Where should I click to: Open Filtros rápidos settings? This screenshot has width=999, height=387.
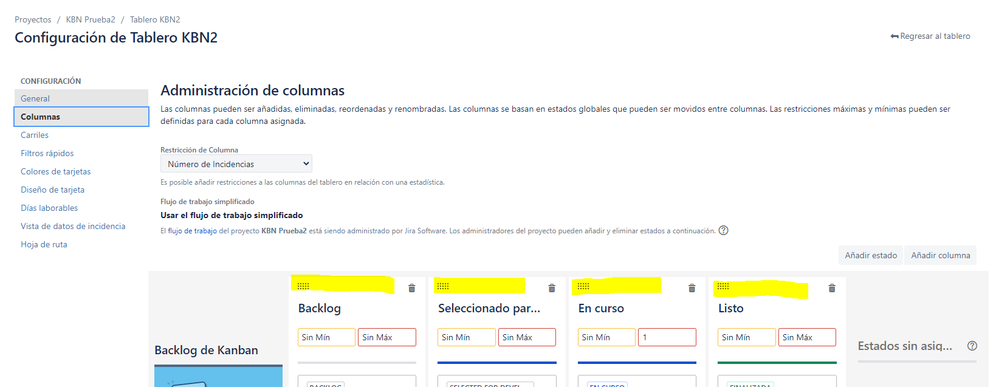pyautogui.click(x=47, y=154)
